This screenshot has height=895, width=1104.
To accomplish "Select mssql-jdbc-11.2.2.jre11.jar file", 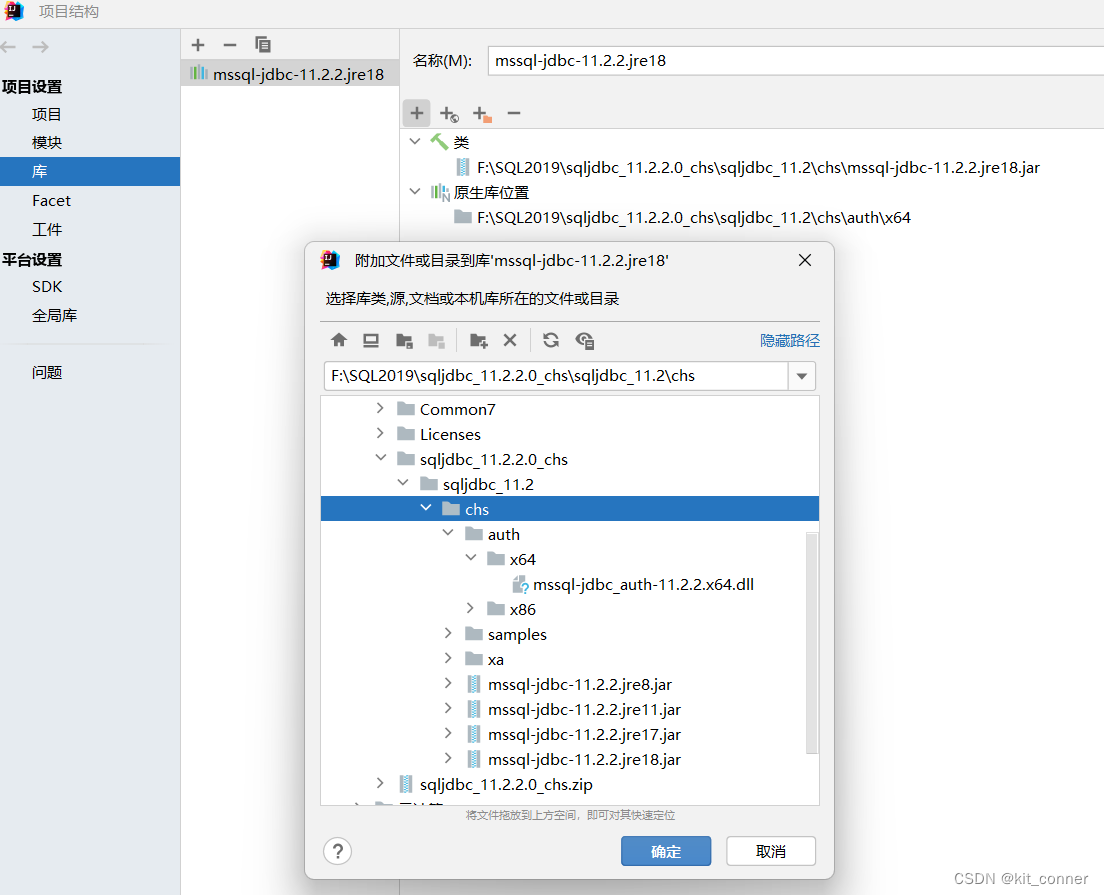I will [x=584, y=710].
